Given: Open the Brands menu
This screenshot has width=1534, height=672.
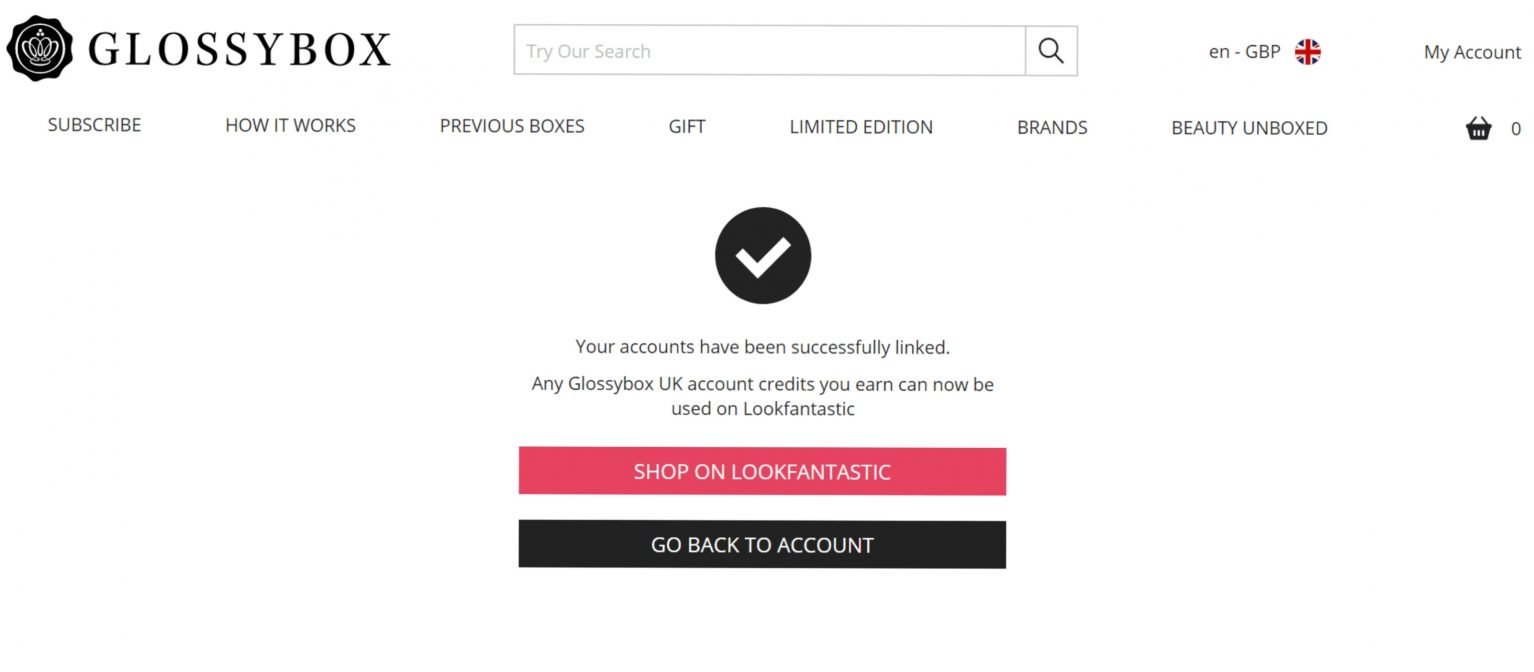Looking at the screenshot, I should (1052, 128).
